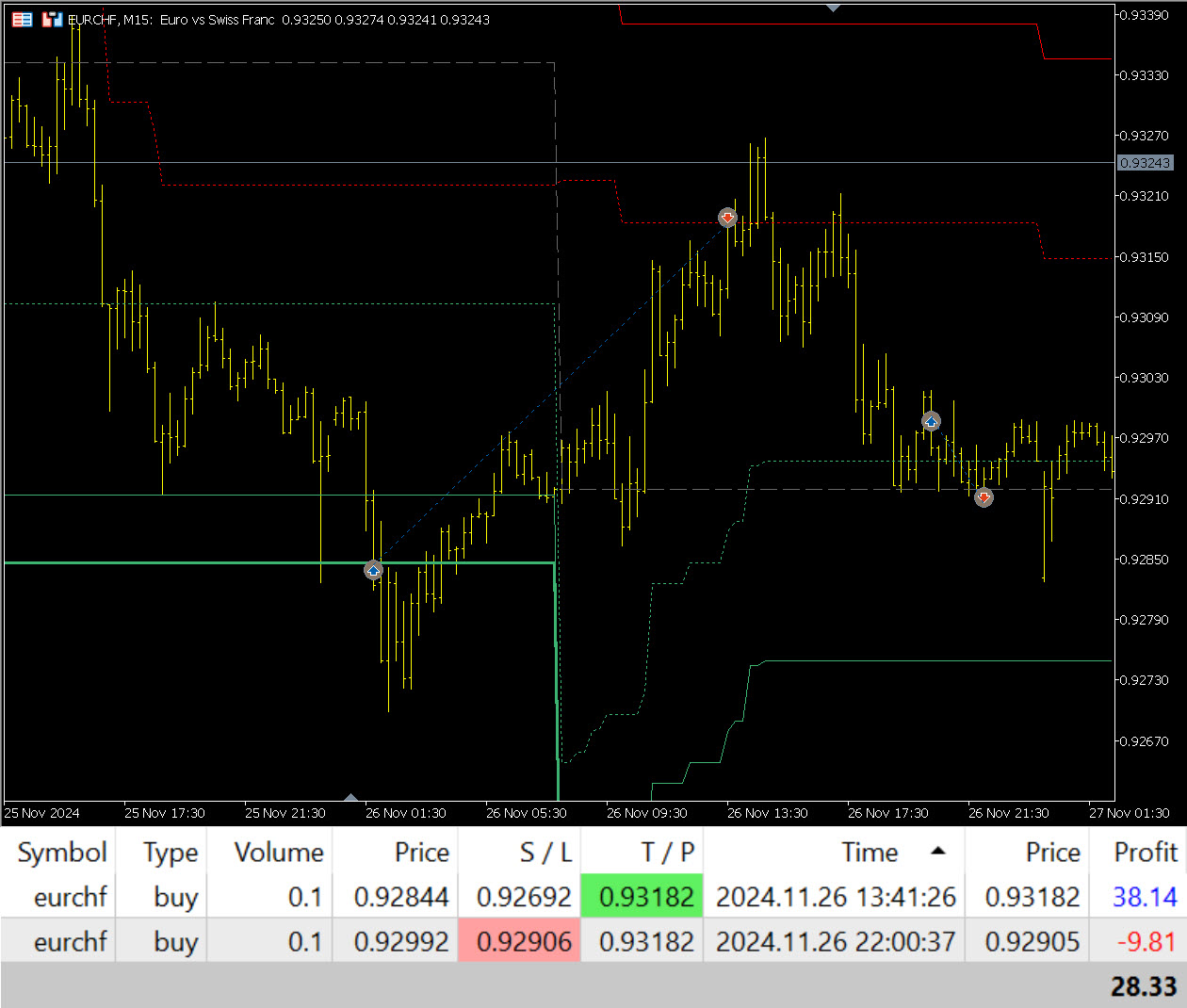Sort trades by the Time column

click(869, 853)
